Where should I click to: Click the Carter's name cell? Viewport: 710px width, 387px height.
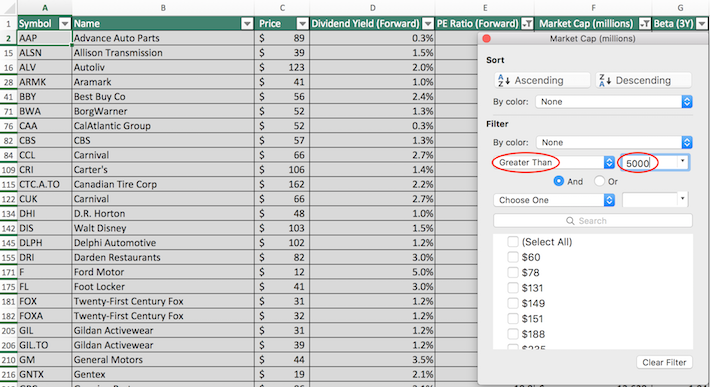pyautogui.click(x=163, y=170)
